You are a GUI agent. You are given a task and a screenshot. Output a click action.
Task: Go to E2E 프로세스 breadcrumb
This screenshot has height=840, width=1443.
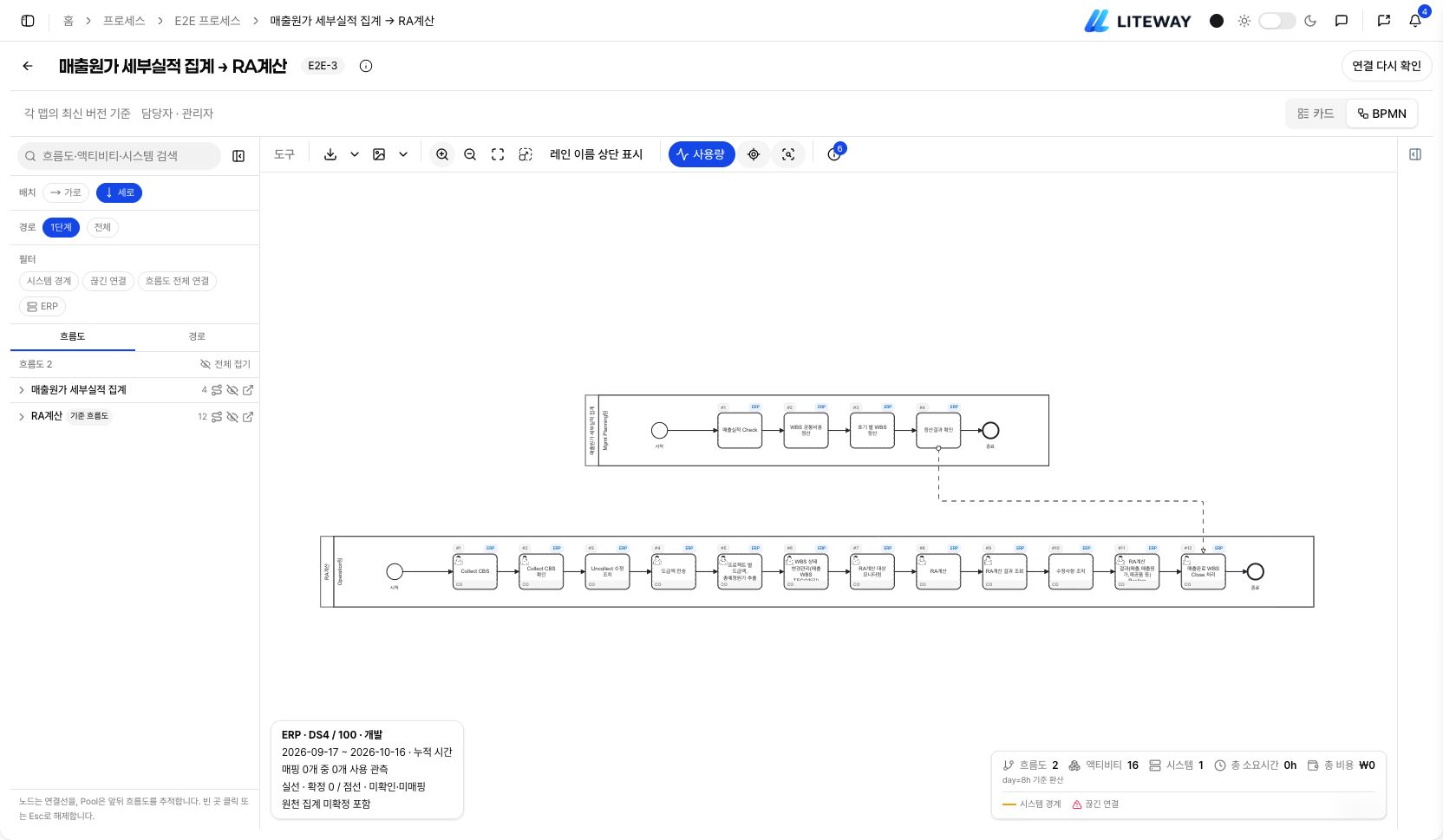(x=207, y=21)
